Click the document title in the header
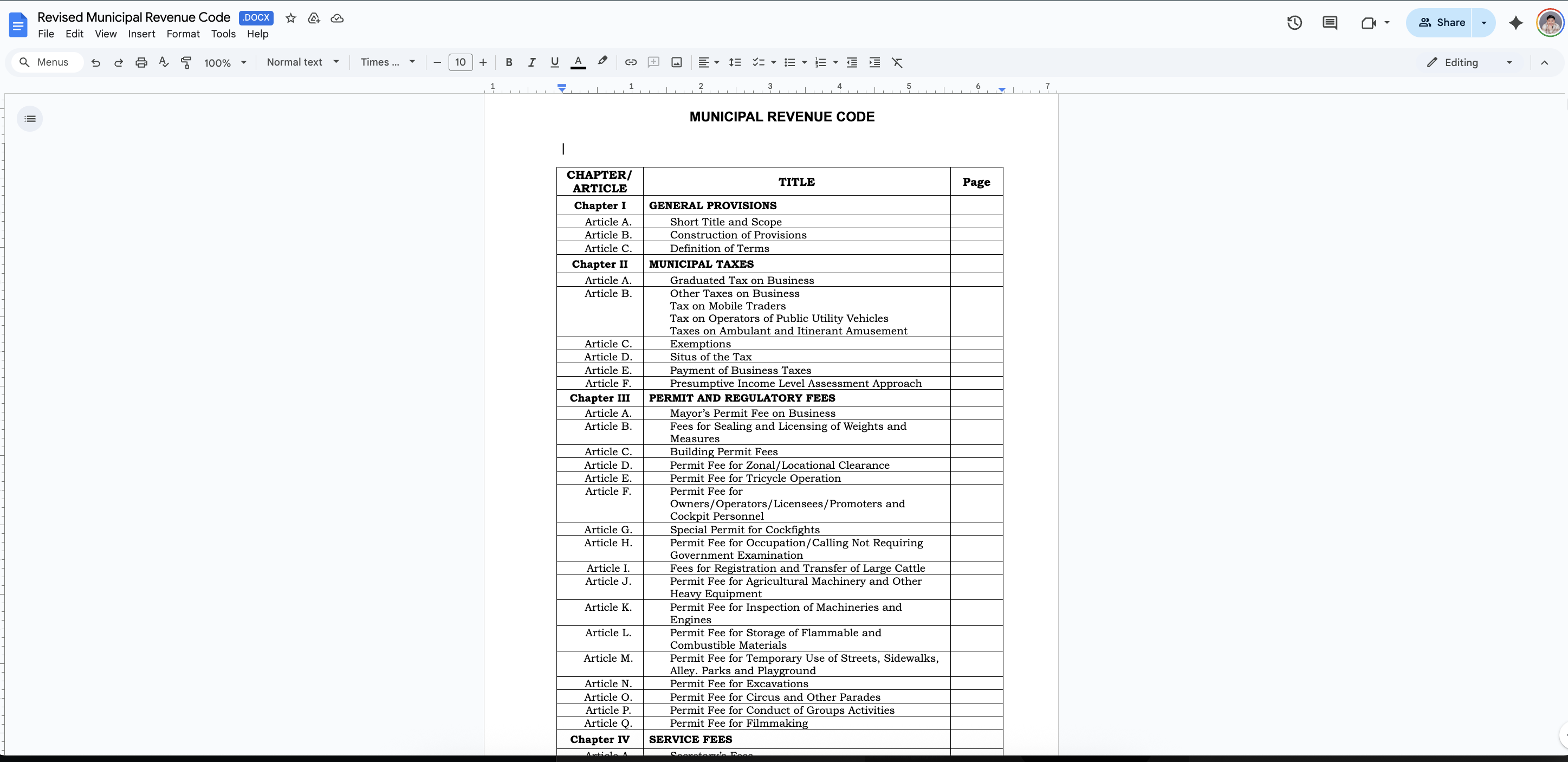Screen dimensions: 1568x762 [x=134, y=17]
